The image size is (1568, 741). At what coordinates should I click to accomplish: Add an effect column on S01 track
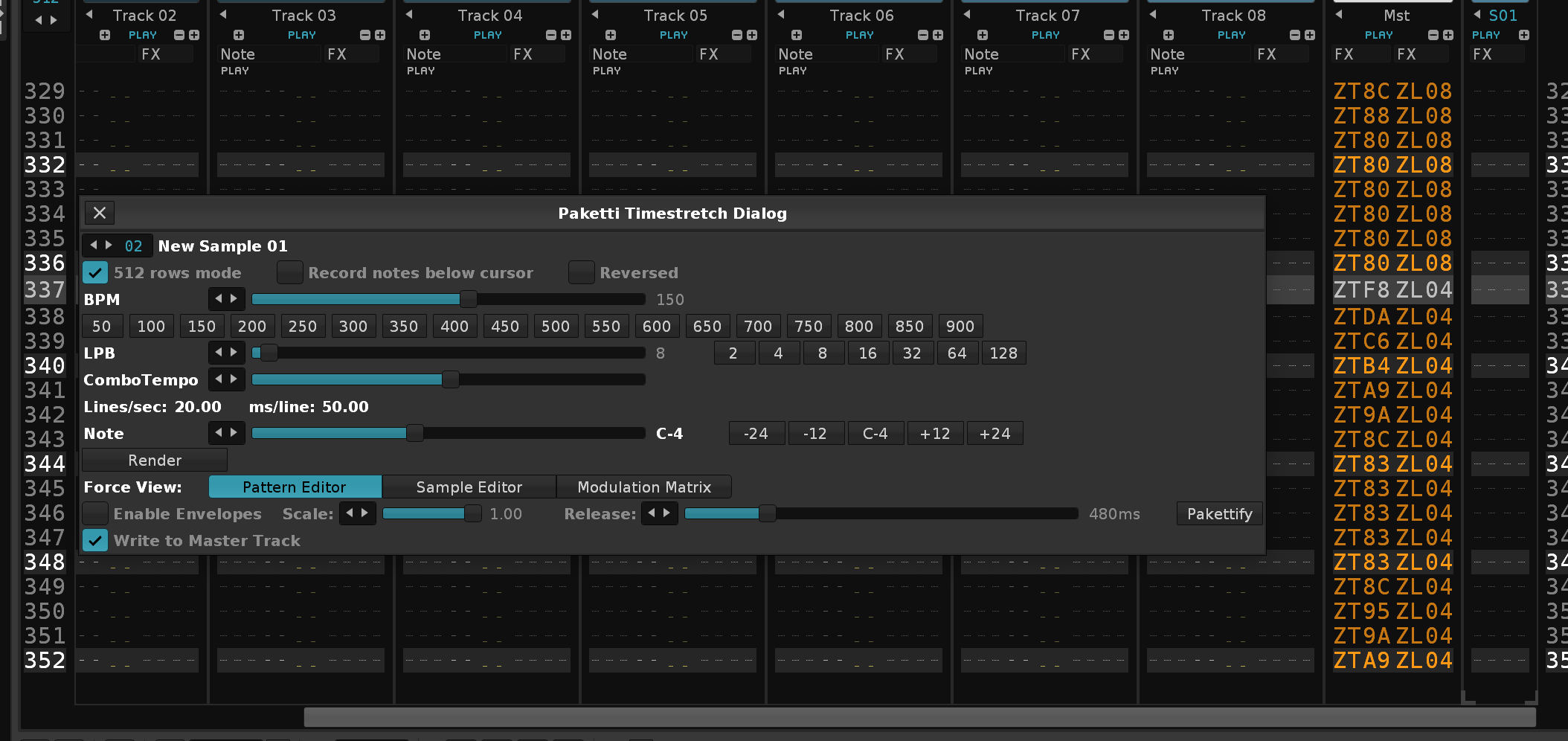[1524, 35]
